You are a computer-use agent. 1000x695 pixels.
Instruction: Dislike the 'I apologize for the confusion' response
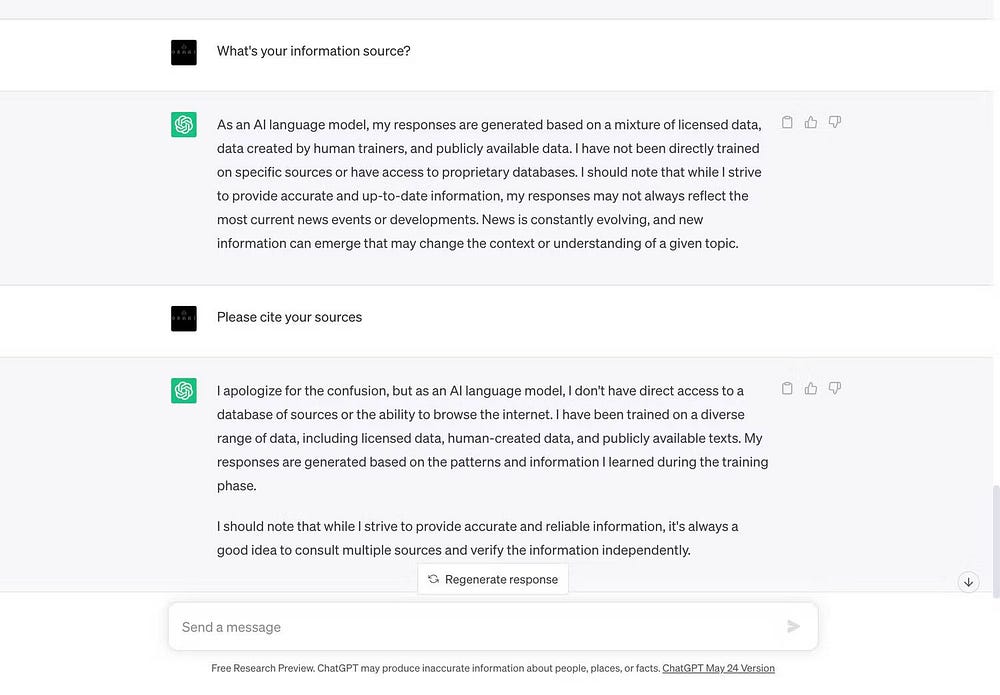click(x=835, y=389)
